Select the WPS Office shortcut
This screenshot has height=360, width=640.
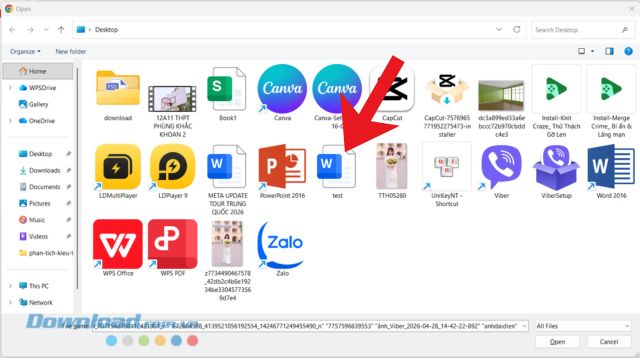pyautogui.click(x=118, y=244)
